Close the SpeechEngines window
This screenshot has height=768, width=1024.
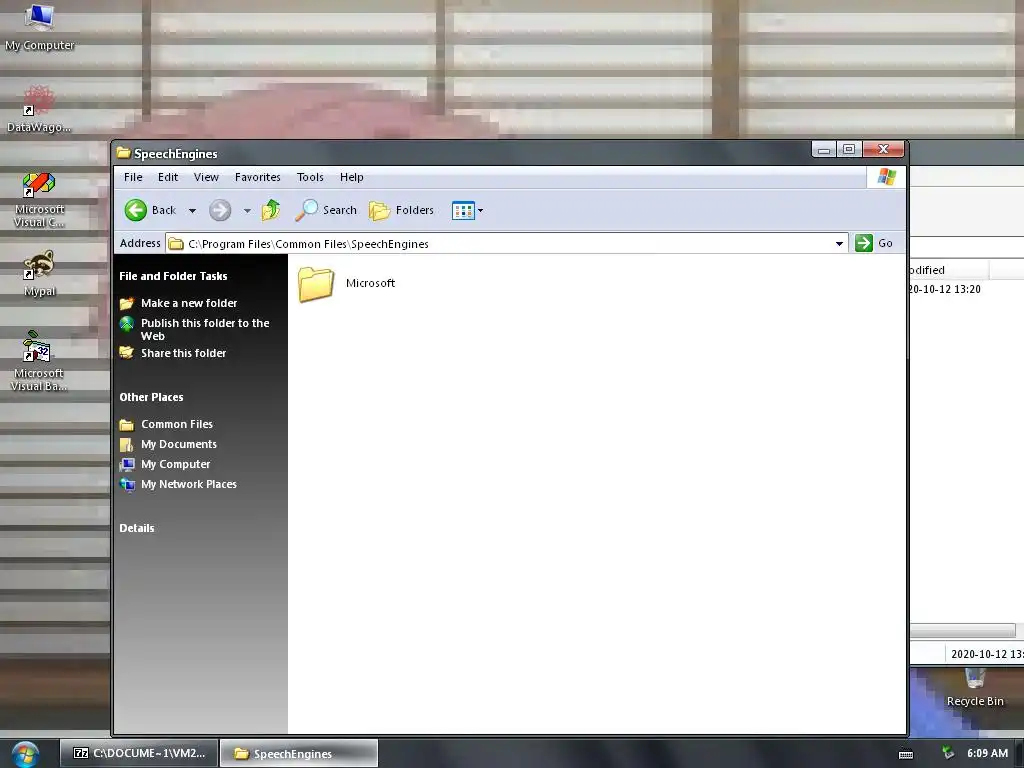click(883, 150)
